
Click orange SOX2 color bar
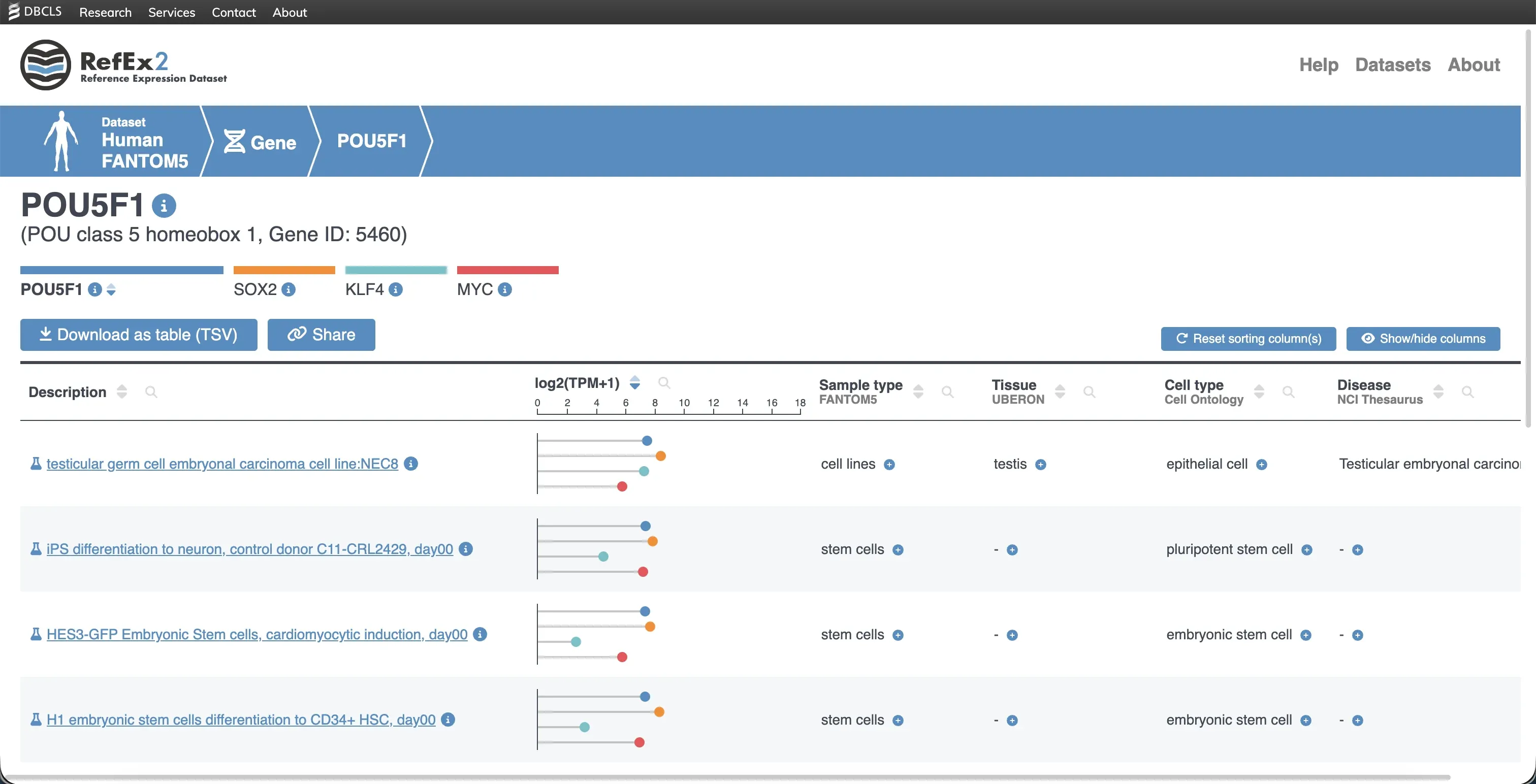point(284,270)
